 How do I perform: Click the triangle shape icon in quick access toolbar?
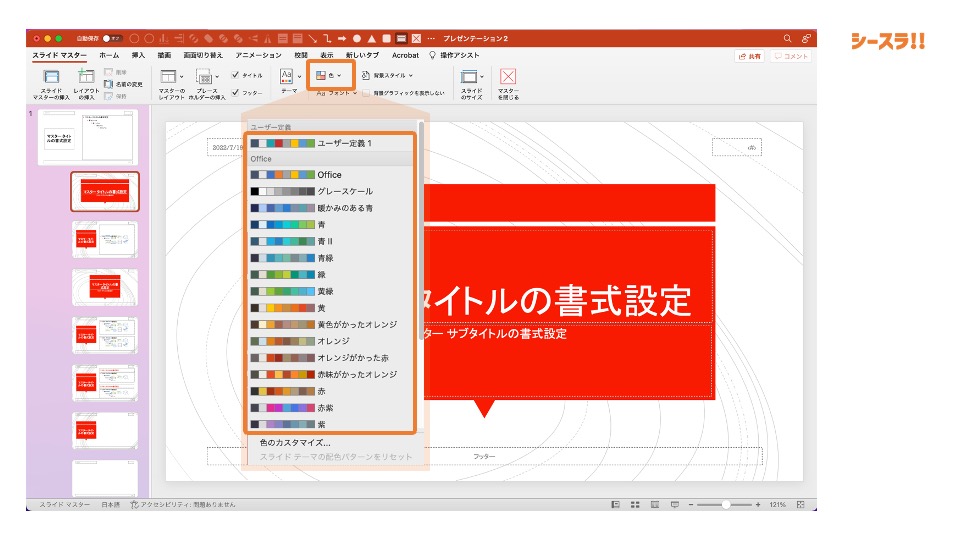pyautogui.click(x=372, y=38)
